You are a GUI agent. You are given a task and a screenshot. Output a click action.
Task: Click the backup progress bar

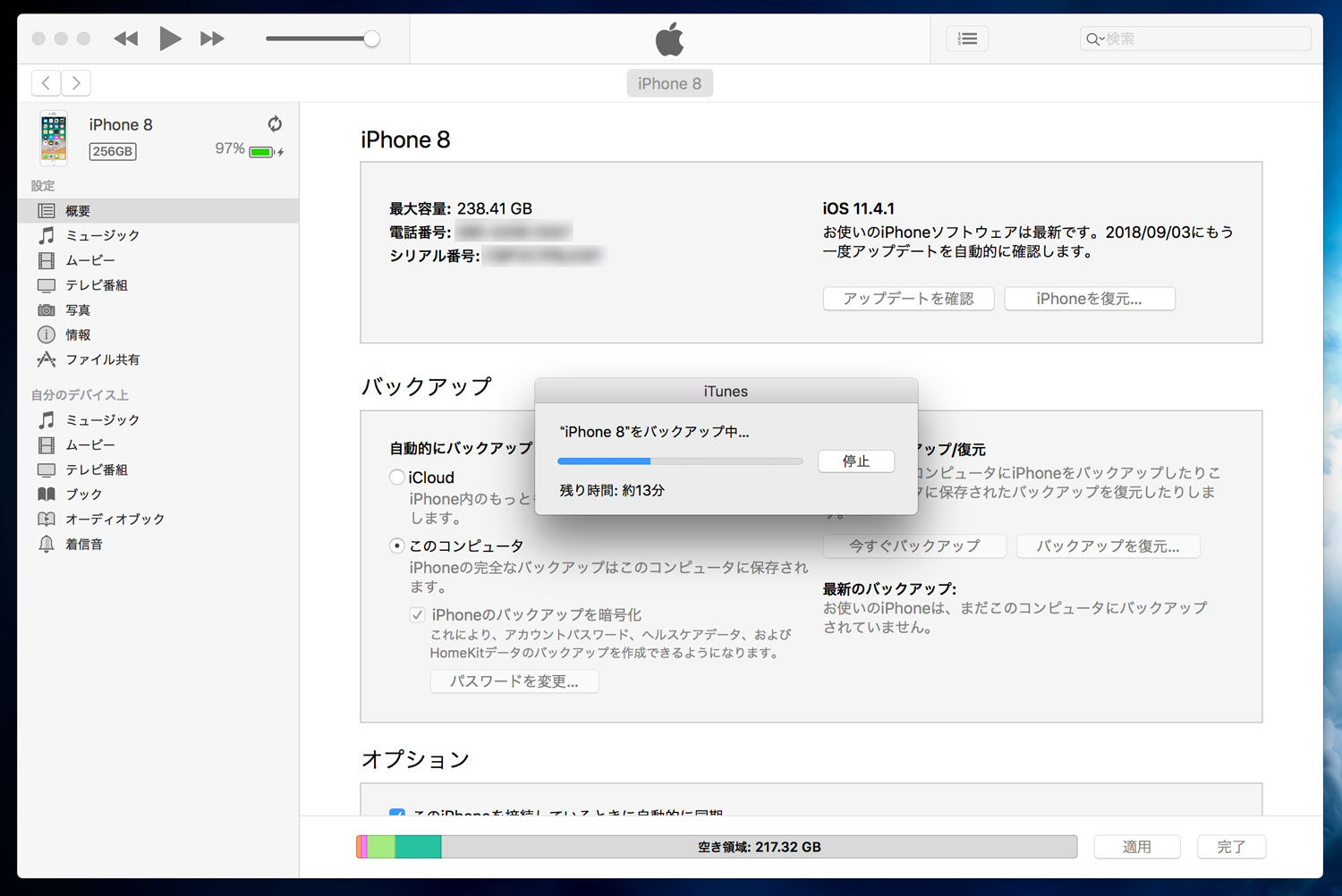click(x=680, y=461)
